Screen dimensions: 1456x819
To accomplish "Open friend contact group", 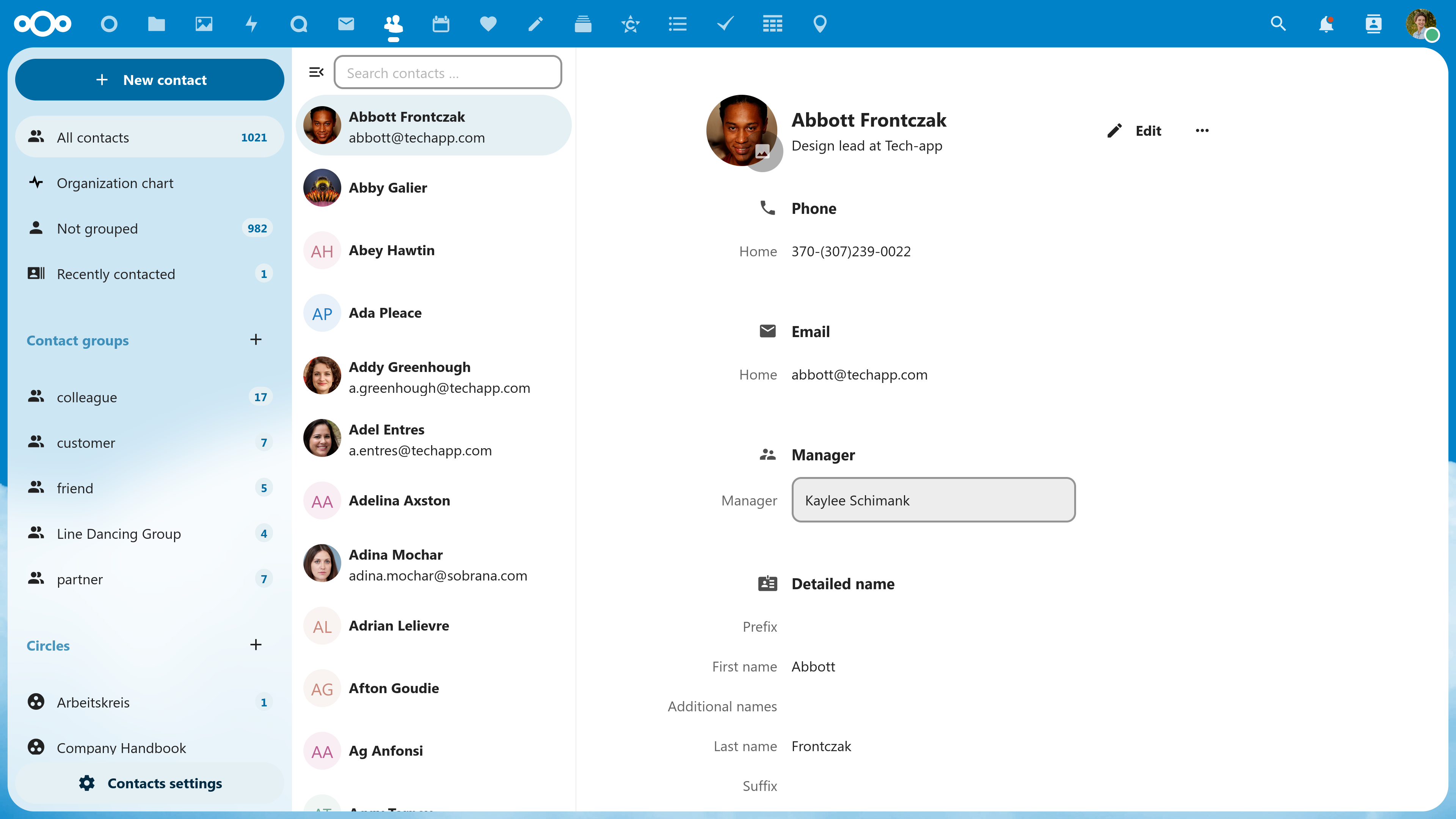I will [x=150, y=488].
